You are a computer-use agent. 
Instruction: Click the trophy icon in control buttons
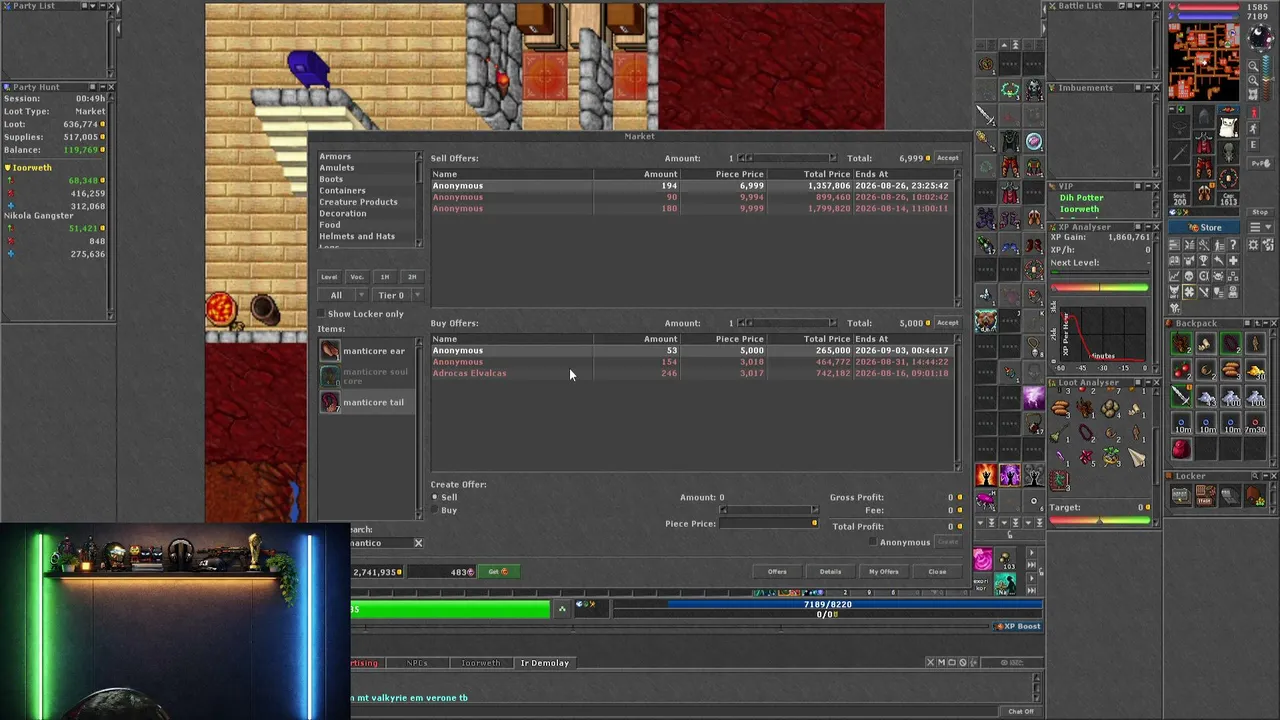coord(1203,260)
